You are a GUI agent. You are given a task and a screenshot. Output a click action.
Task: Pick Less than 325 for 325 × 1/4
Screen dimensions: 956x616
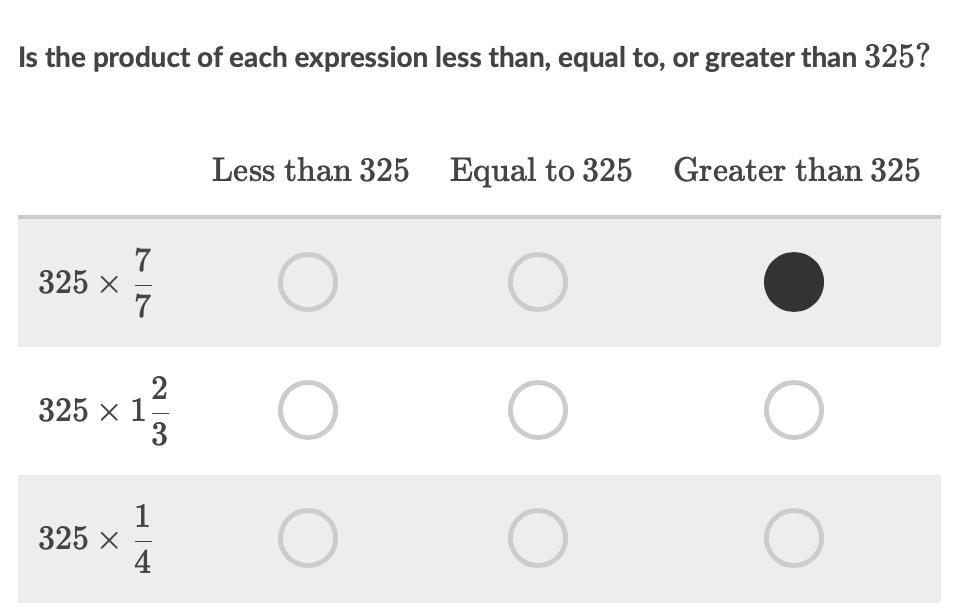[308, 538]
